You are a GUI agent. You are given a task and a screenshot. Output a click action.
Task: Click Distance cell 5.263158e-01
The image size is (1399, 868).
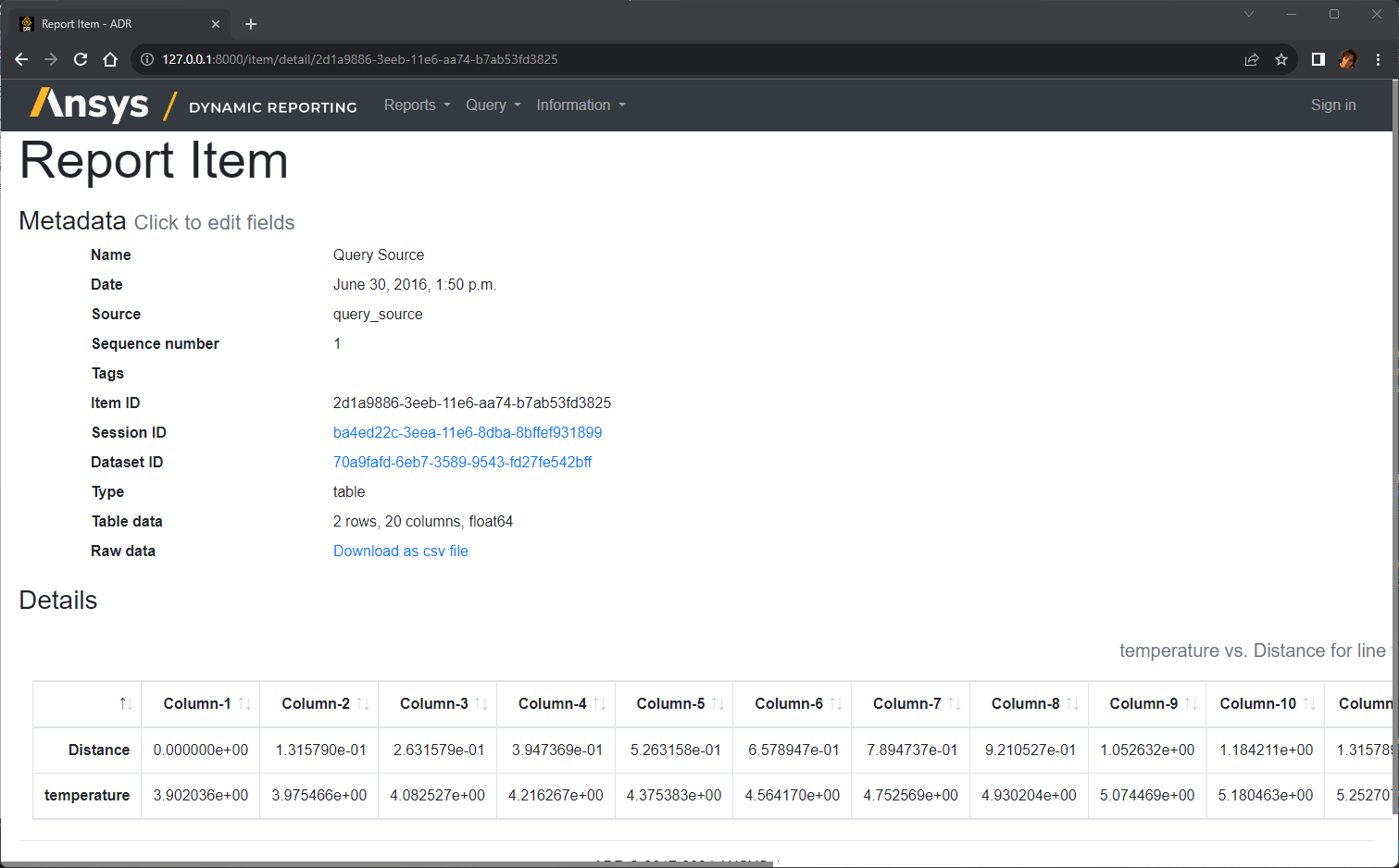click(x=676, y=750)
